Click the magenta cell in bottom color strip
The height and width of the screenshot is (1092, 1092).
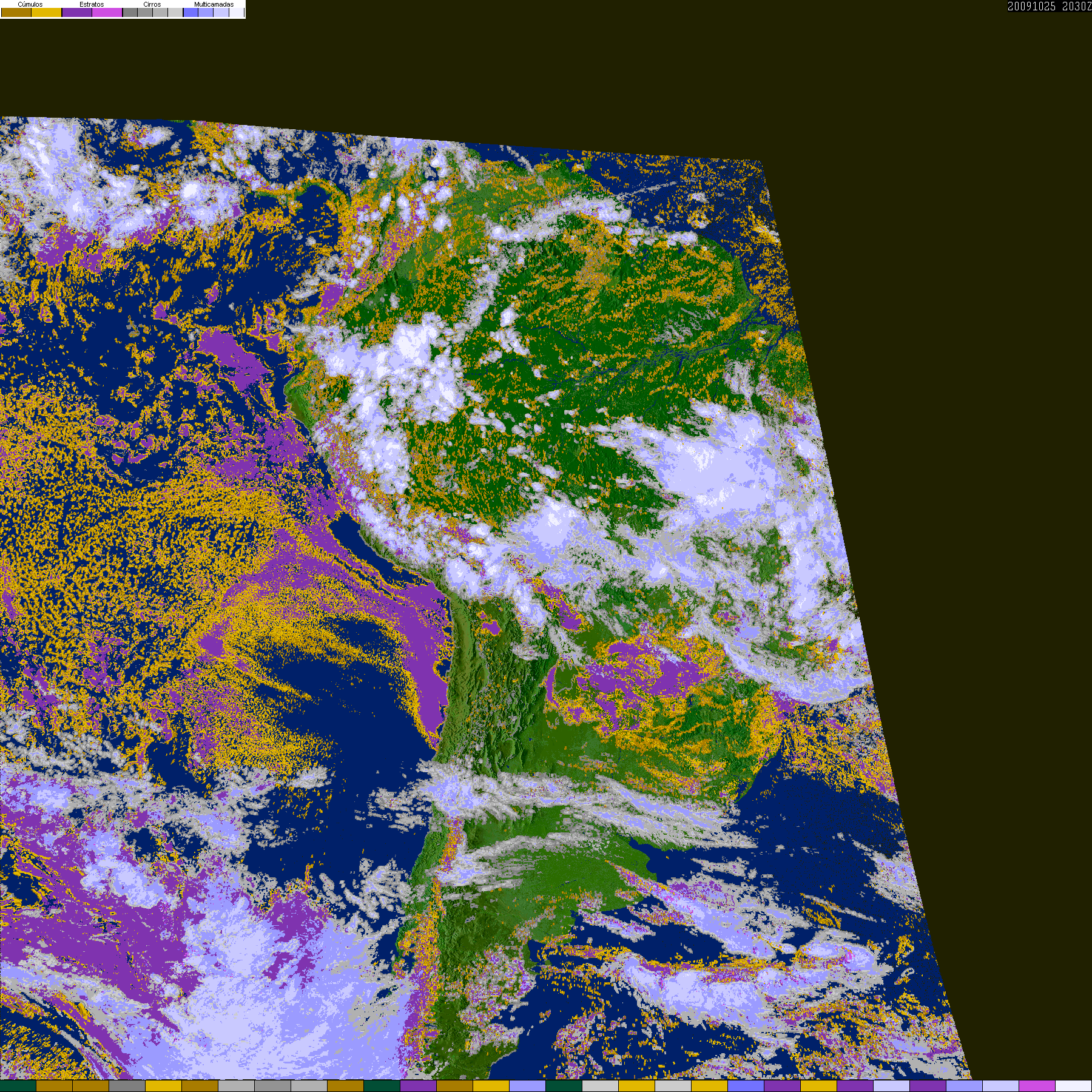click(1037, 1086)
